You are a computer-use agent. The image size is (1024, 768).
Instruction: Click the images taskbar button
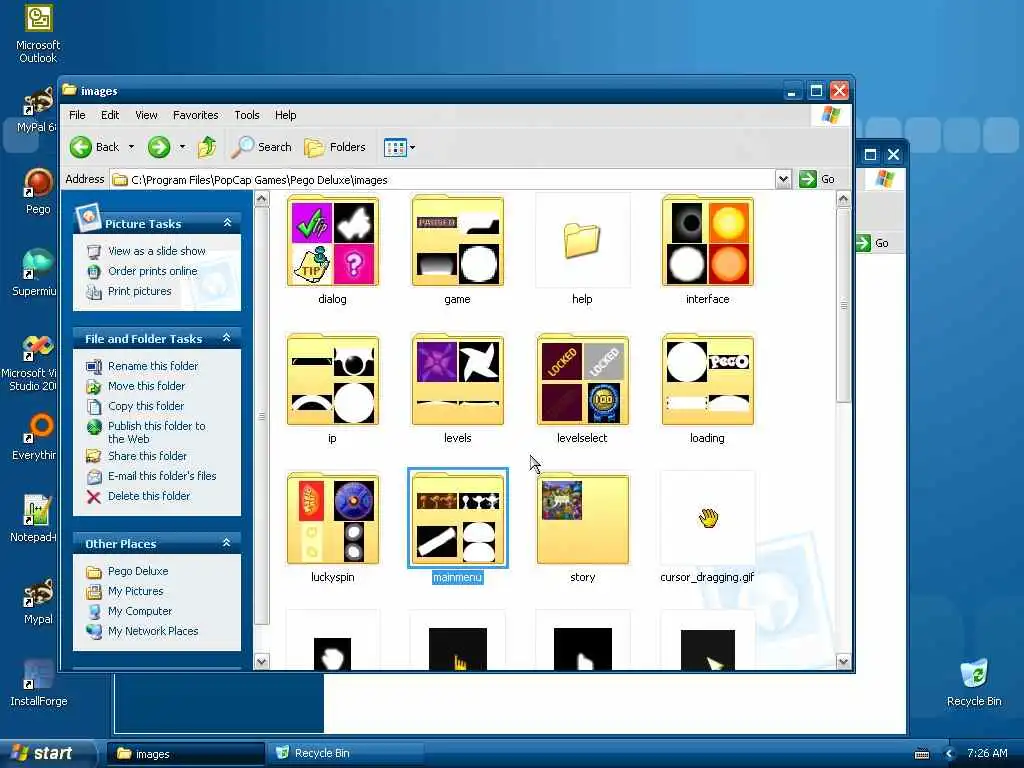[x=185, y=754]
